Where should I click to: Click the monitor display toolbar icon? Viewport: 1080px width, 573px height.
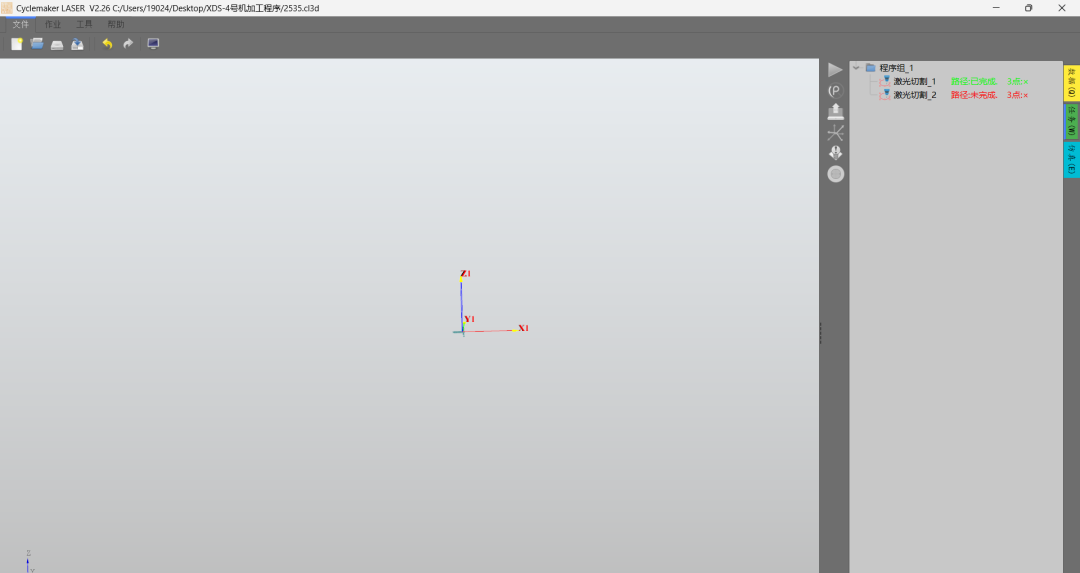153,44
